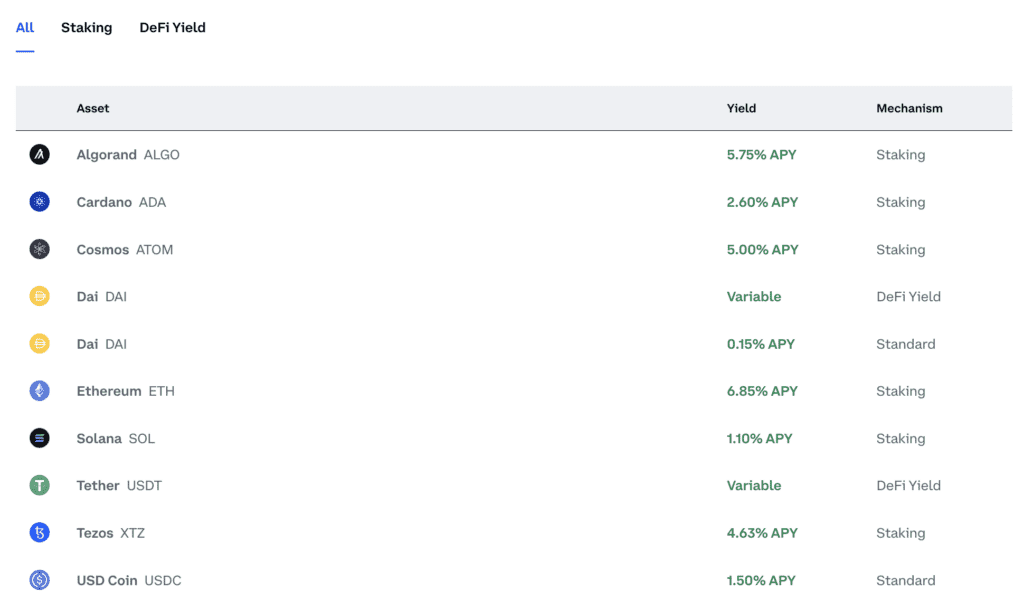Click the Dai icon in DeFi Yield row
Screen dimensions: 1024x611
[39, 297]
